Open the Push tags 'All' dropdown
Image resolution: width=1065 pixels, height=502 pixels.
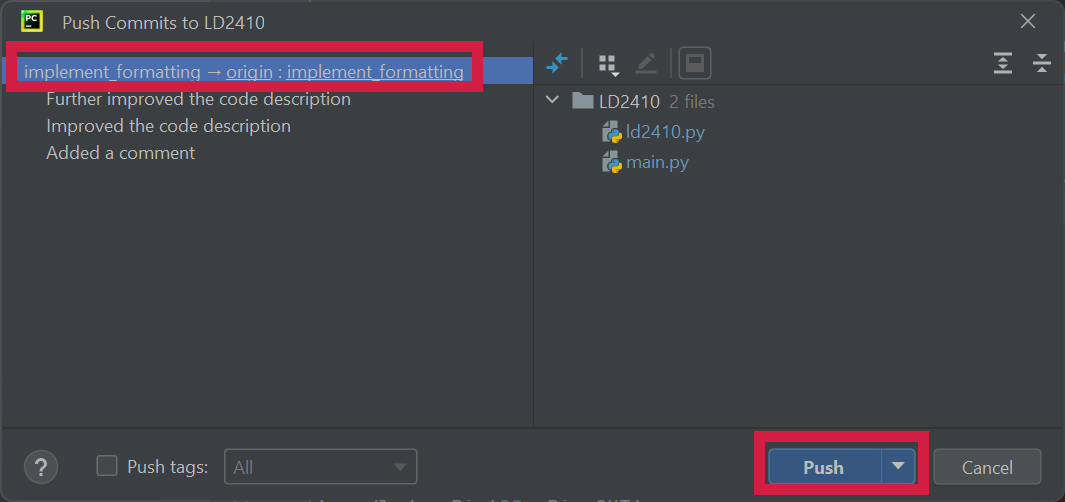point(320,466)
